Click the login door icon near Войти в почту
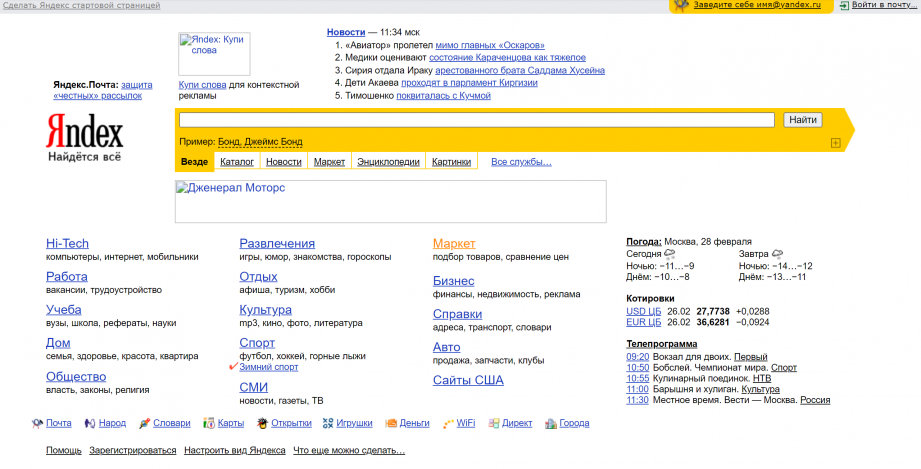Viewport: 921px width, 469px height. [x=844, y=5]
